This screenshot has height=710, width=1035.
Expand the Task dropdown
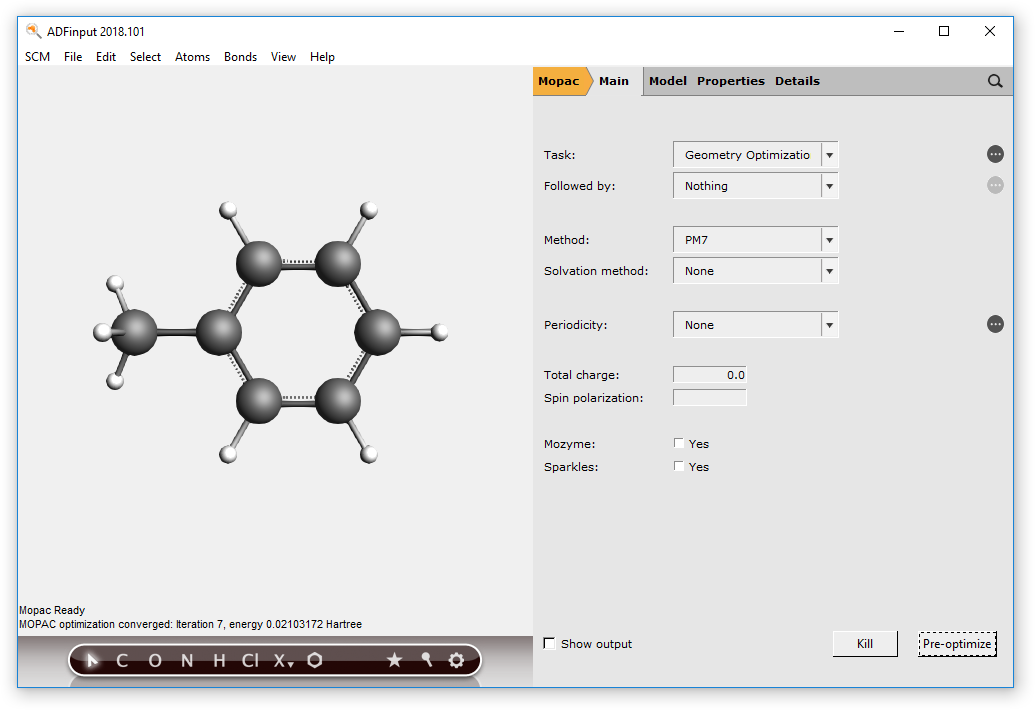(x=829, y=155)
